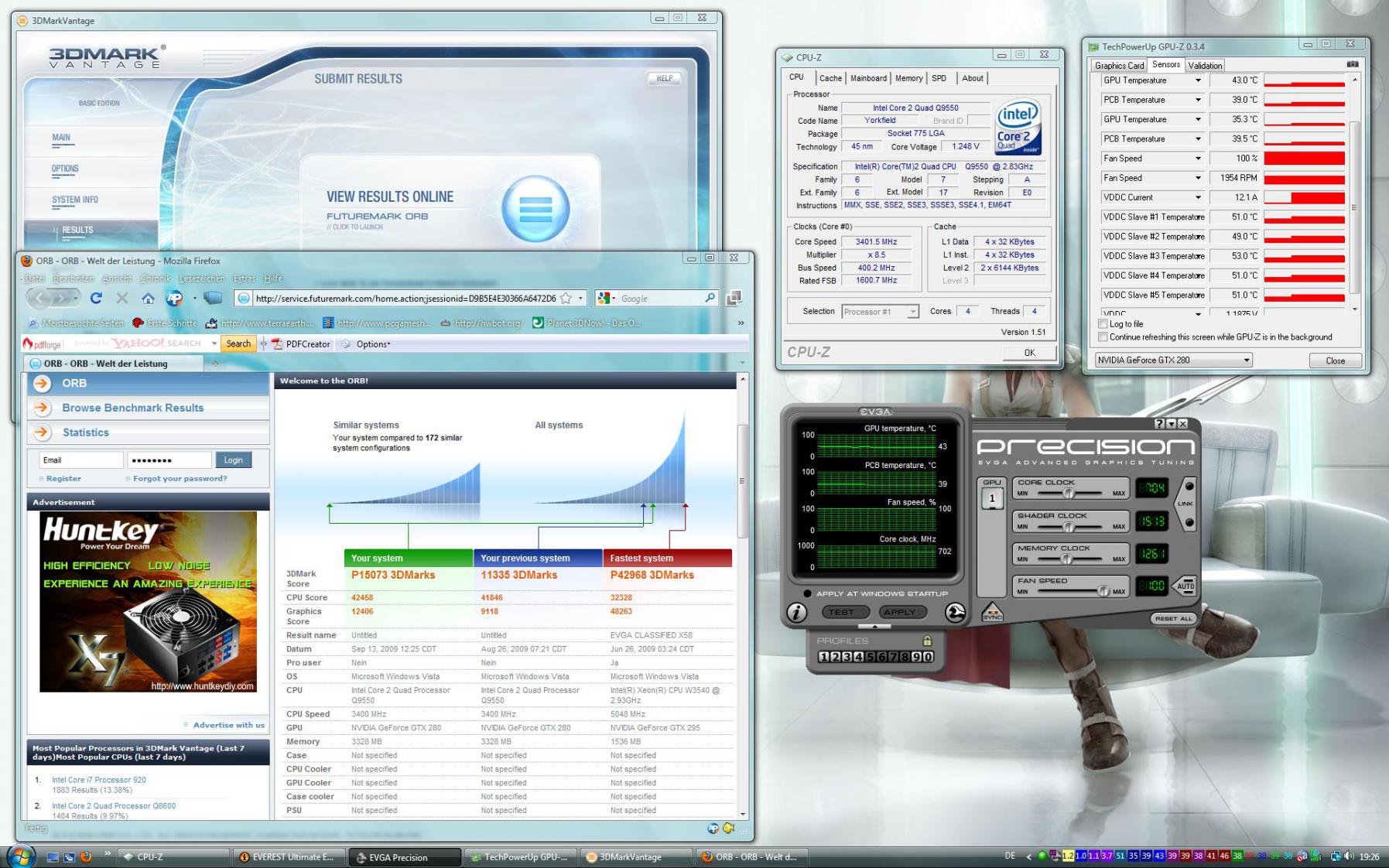Click the Firefox home button

click(148, 299)
